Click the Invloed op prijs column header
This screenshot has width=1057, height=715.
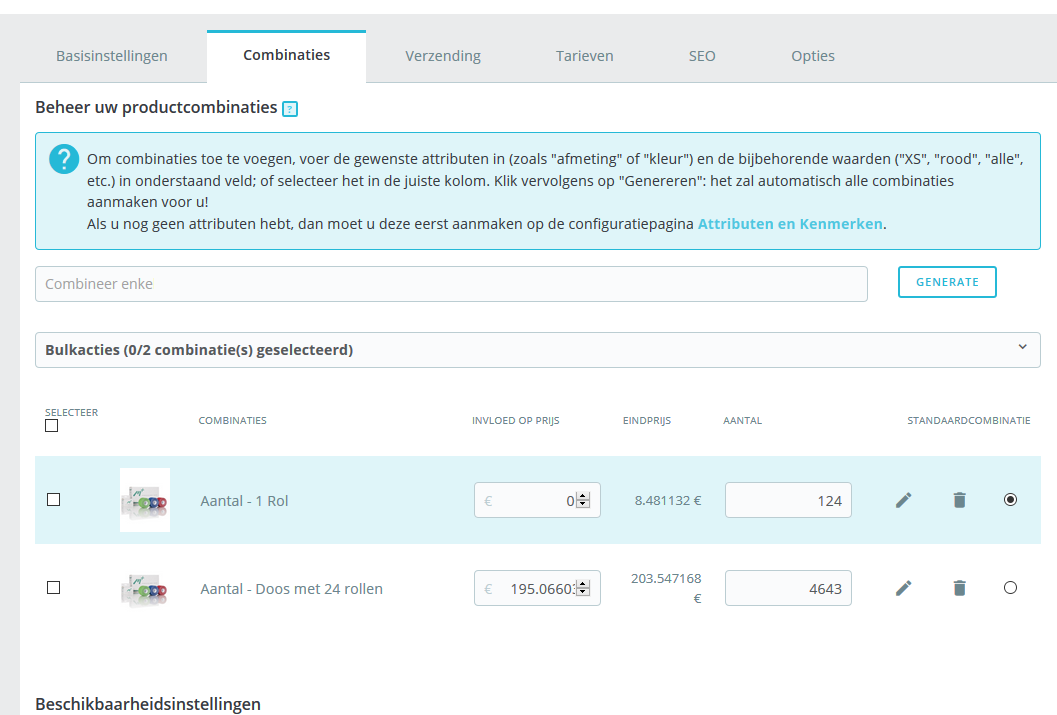click(x=516, y=421)
